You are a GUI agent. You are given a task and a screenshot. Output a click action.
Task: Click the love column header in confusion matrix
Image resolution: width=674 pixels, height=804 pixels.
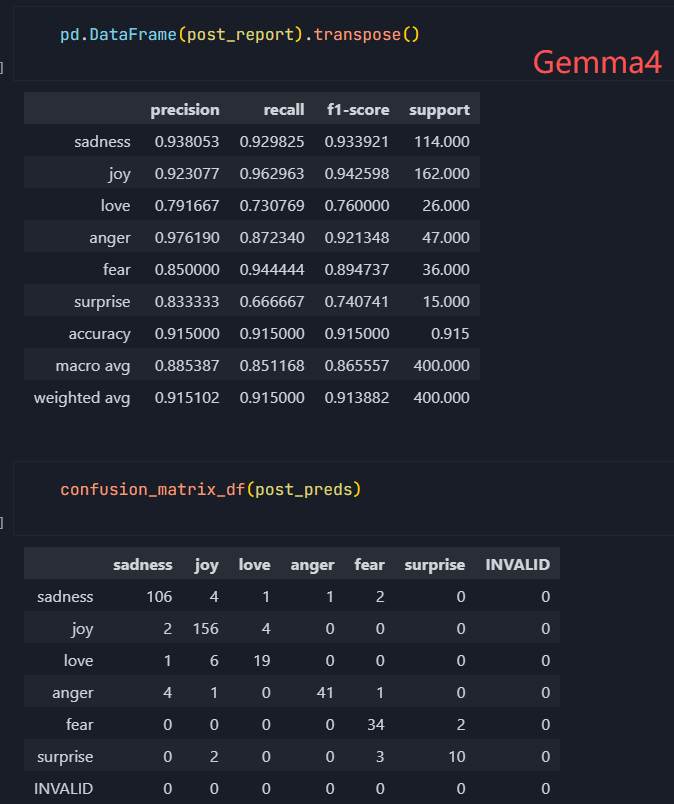coord(254,565)
